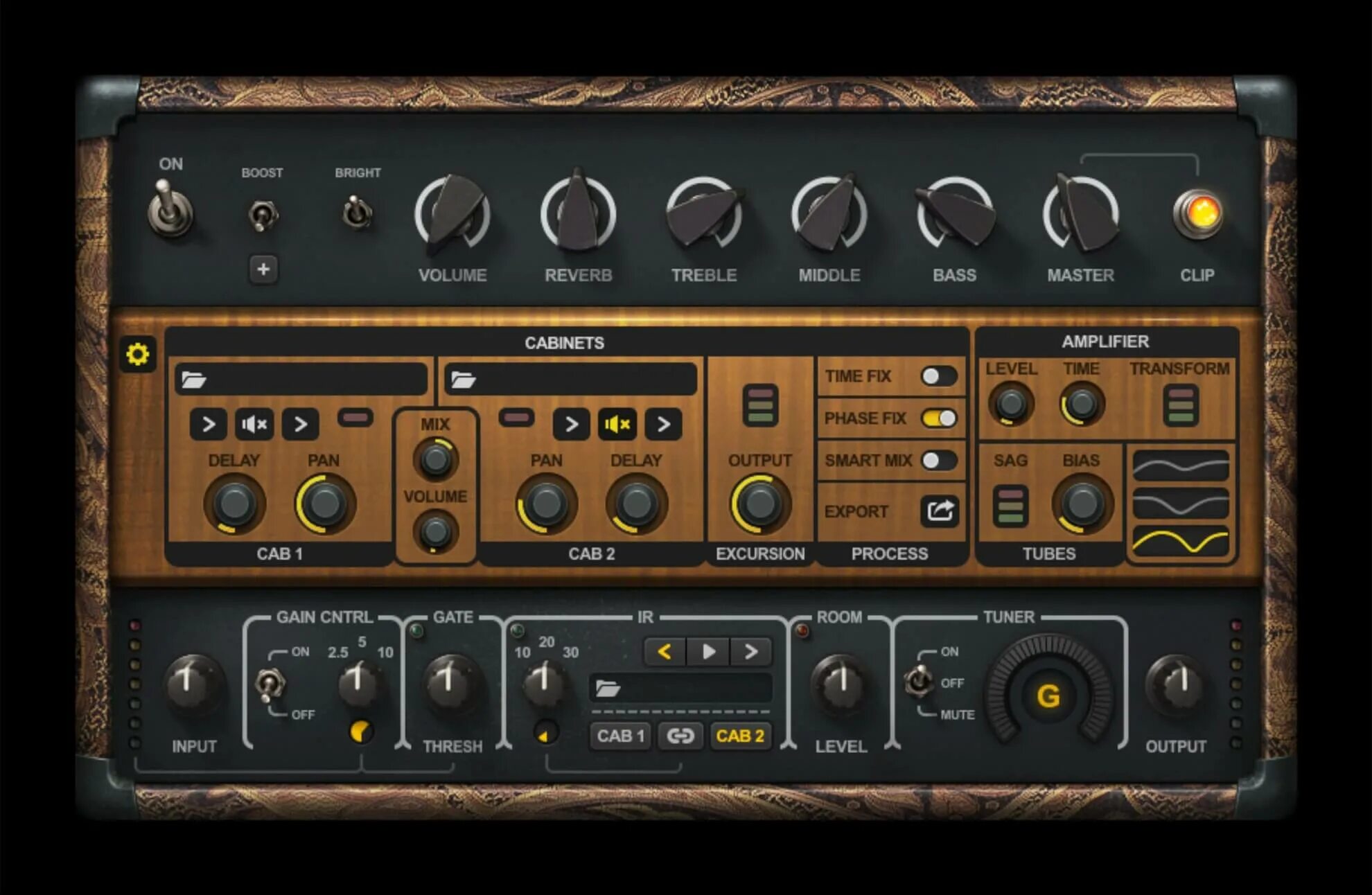Go to previous IR with yellow arrow

point(665,652)
